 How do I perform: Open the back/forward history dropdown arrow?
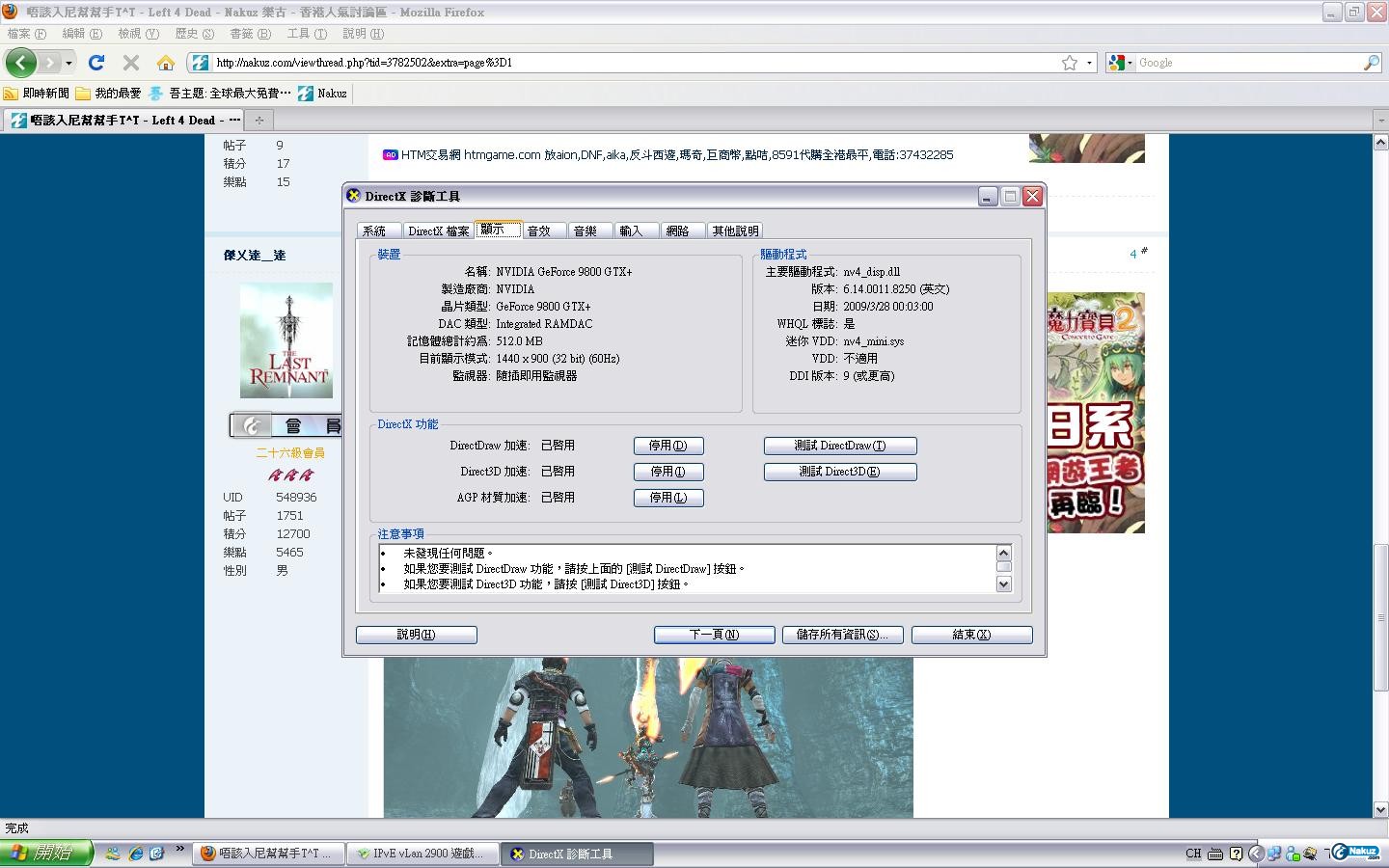[x=68, y=63]
